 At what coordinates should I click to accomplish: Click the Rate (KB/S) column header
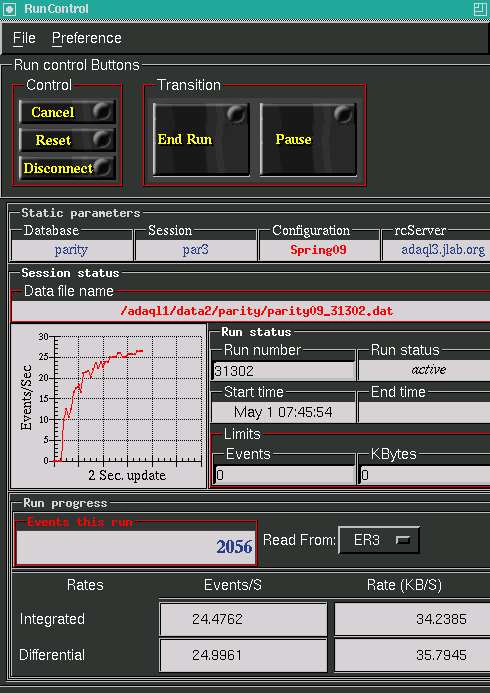click(x=404, y=585)
